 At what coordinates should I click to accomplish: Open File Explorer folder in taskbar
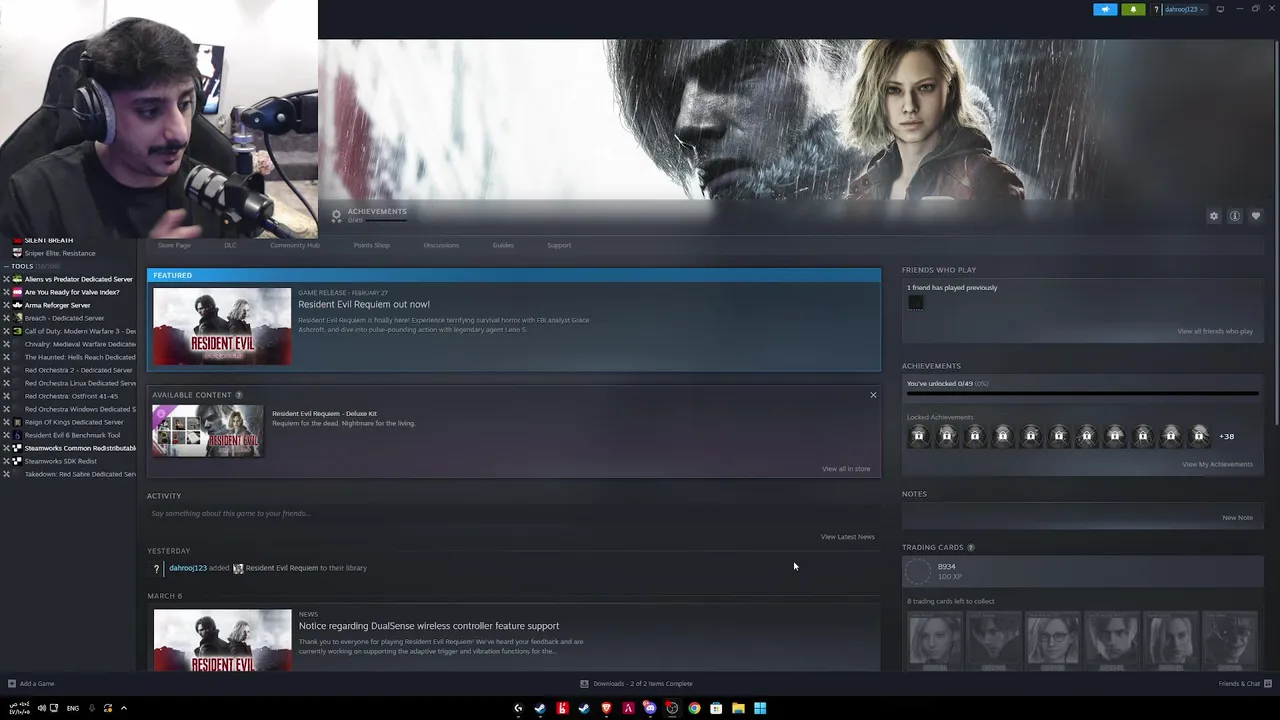click(x=738, y=708)
